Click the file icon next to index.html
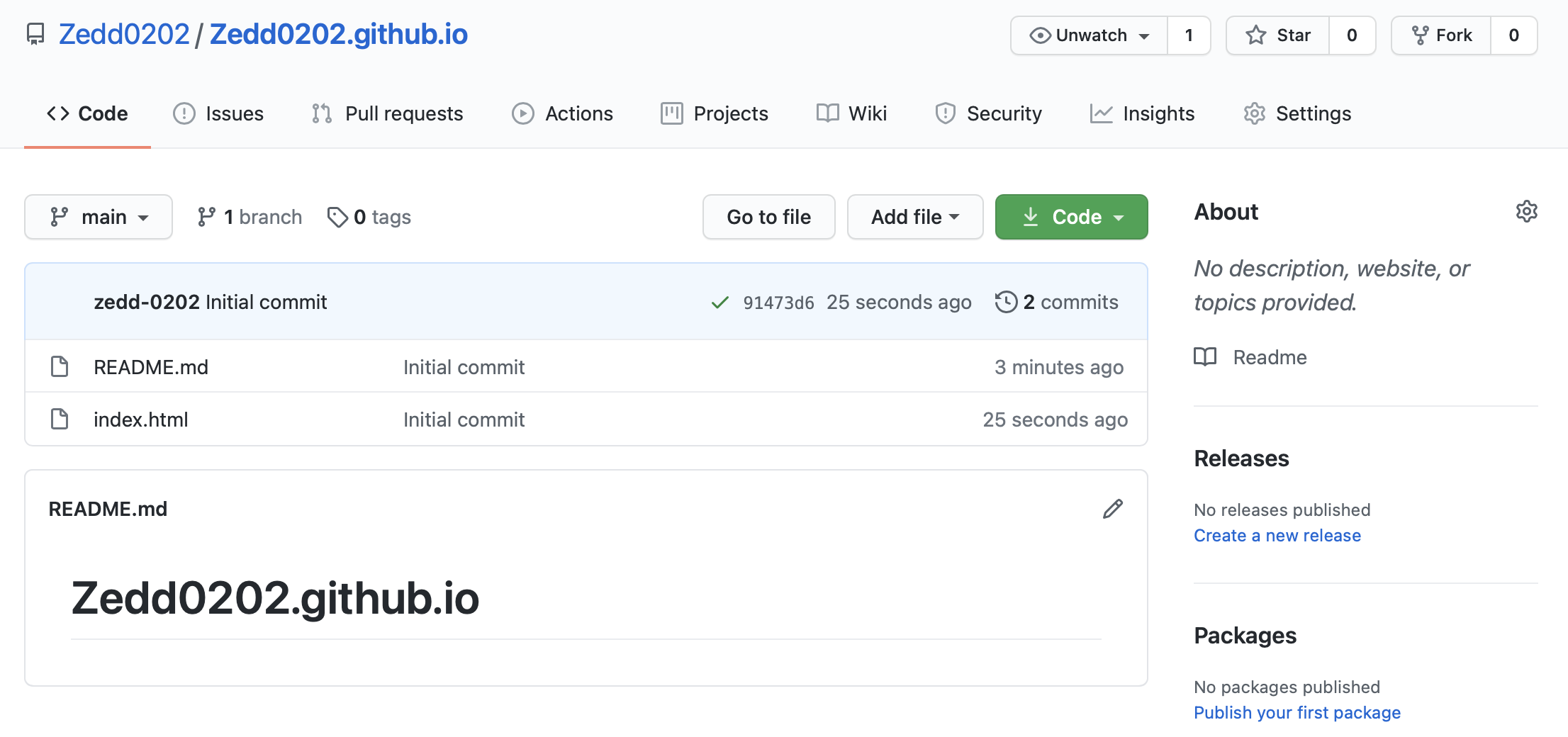This screenshot has width=1568, height=737. pyautogui.click(x=60, y=419)
